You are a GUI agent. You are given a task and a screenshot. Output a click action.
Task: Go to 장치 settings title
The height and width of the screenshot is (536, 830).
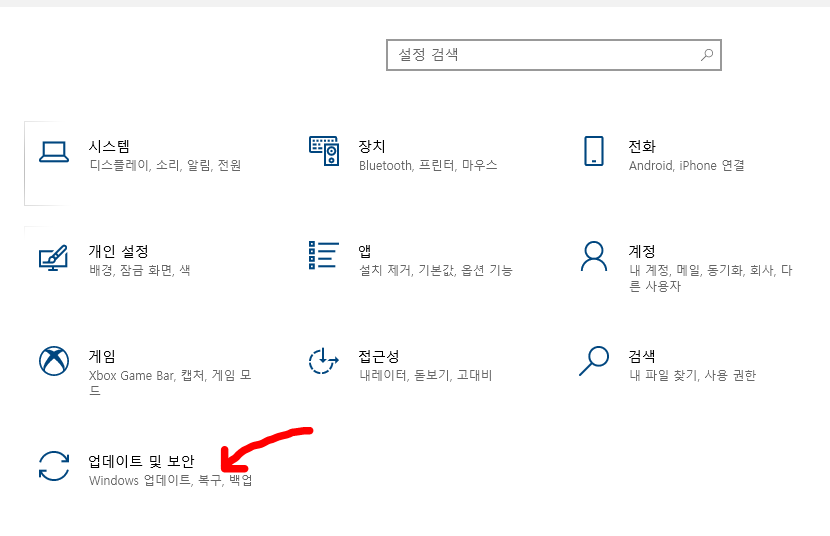point(372,146)
